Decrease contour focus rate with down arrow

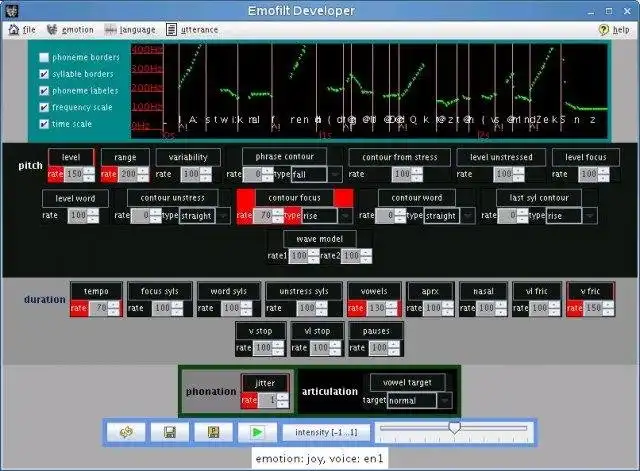tap(278, 220)
